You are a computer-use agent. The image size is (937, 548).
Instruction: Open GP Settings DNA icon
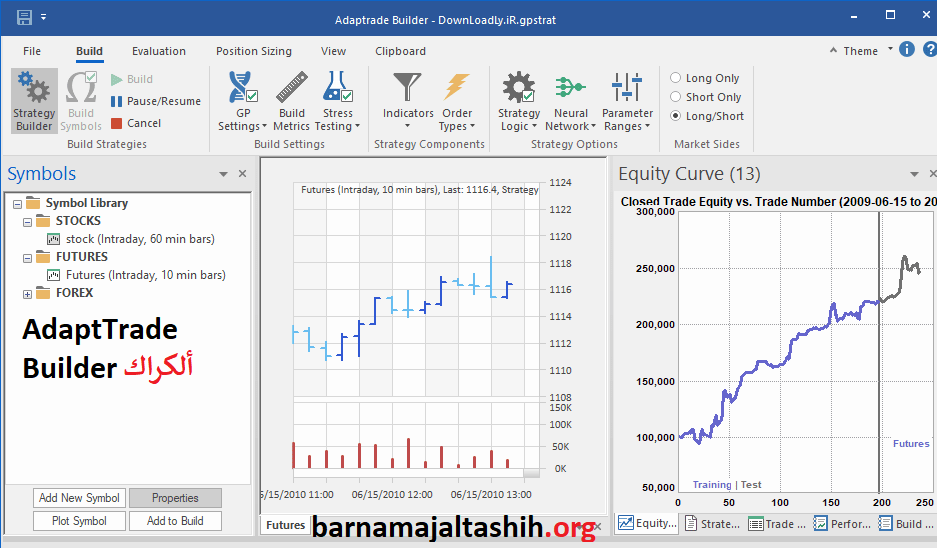click(x=243, y=87)
